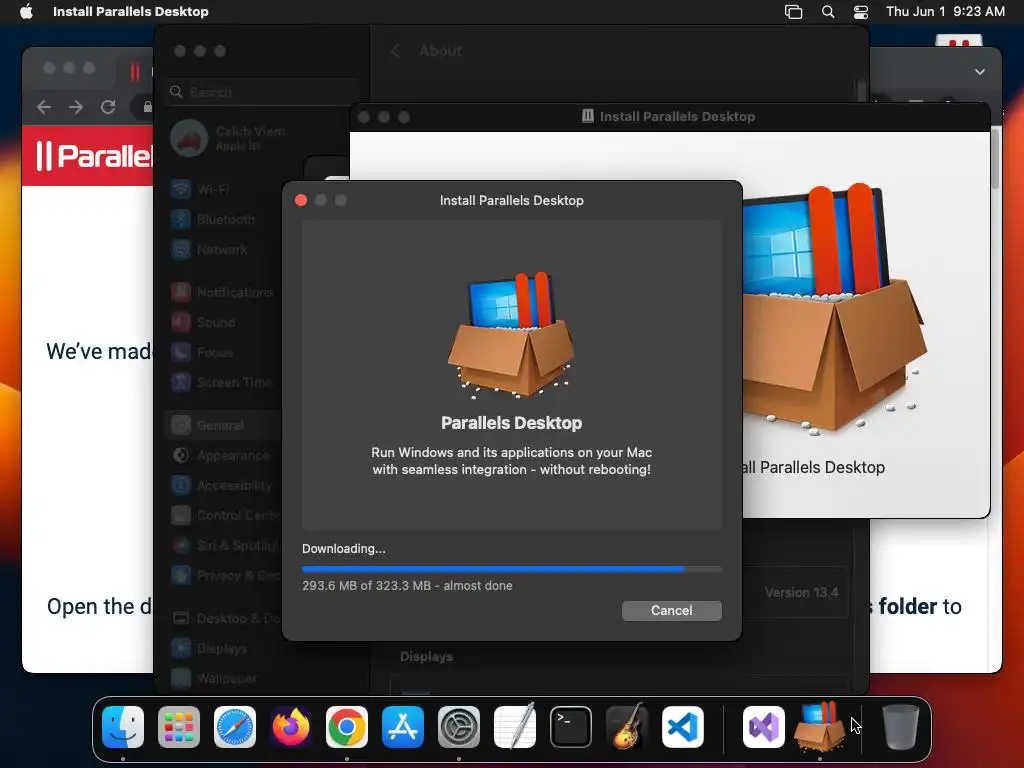Open Visual Studio Code from the Dock
The width and height of the screenshot is (1024, 768).
pyautogui.click(x=682, y=727)
